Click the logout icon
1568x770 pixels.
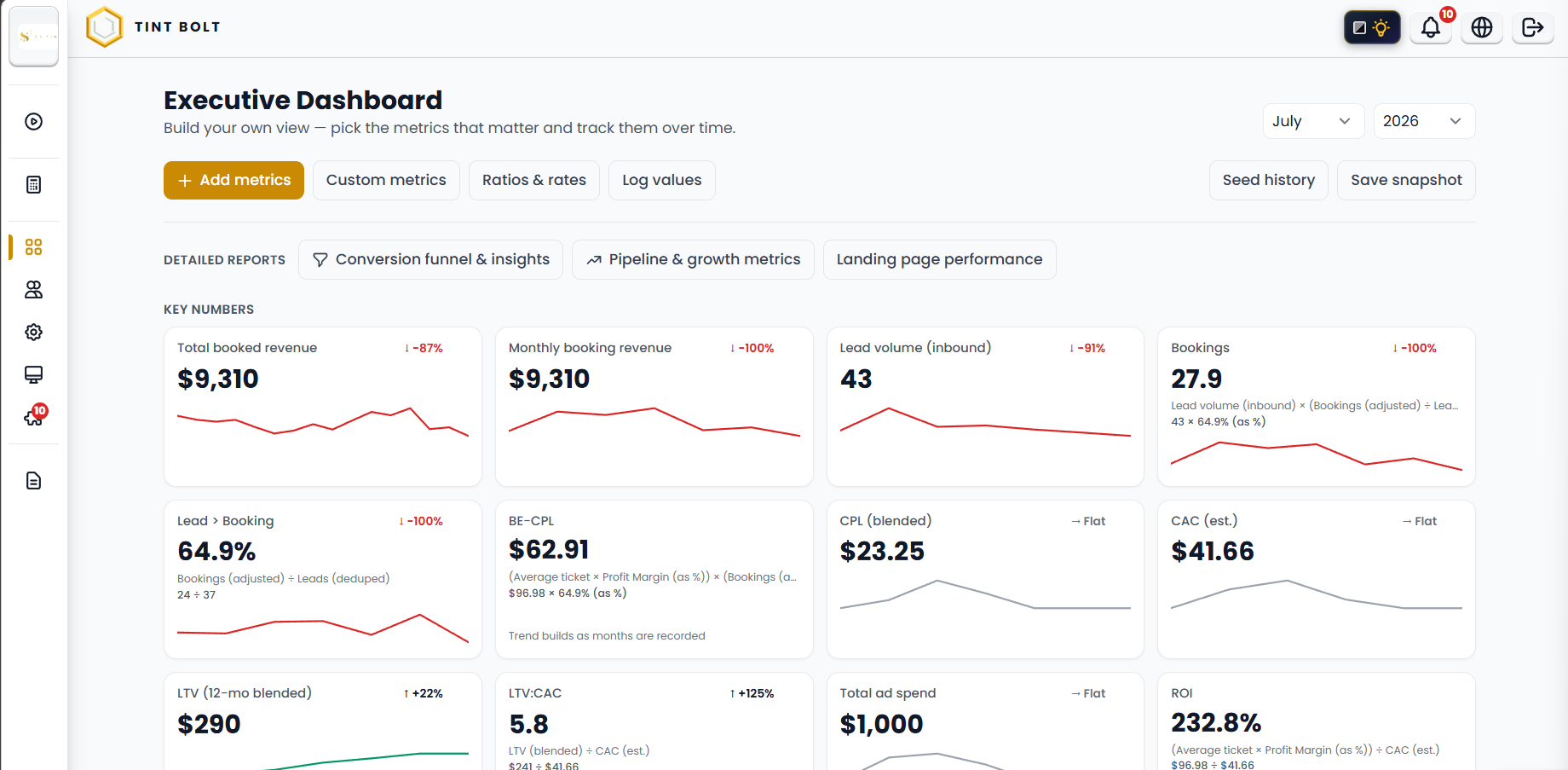tap(1532, 27)
